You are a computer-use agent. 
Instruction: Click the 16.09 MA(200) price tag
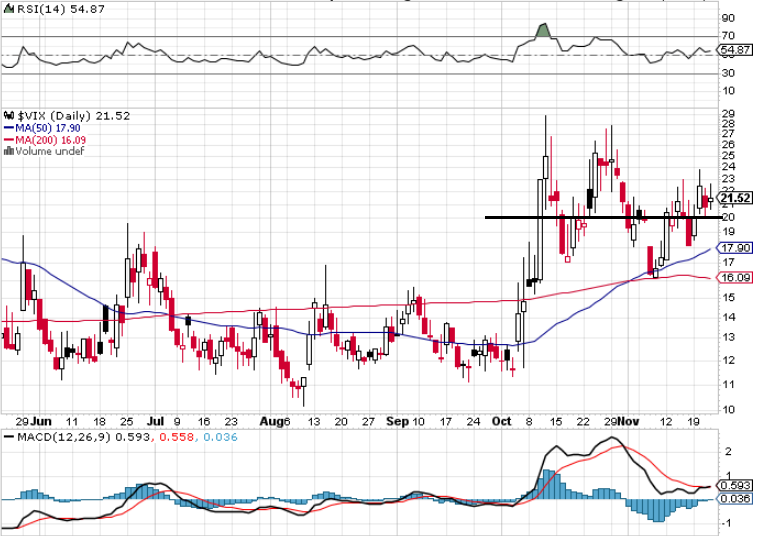click(x=735, y=278)
